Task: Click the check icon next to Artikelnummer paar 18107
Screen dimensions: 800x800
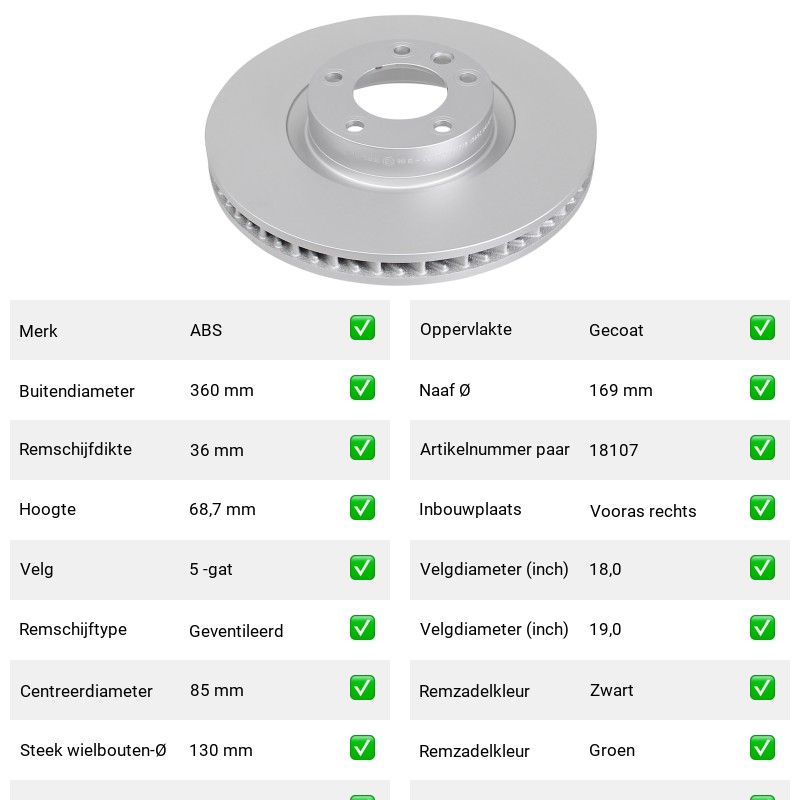Action: tap(762, 447)
